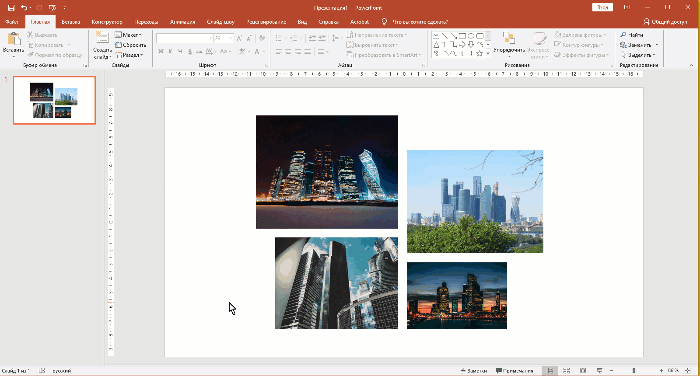700x376 pixels.
Task: Click the Сбросить reset slide button
Action: [130, 45]
